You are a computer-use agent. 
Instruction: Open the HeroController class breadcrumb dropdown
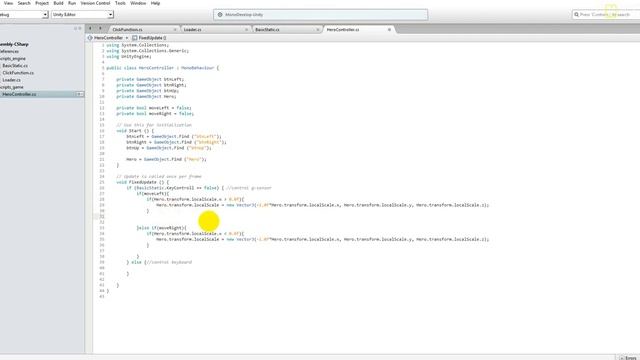coord(108,38)
